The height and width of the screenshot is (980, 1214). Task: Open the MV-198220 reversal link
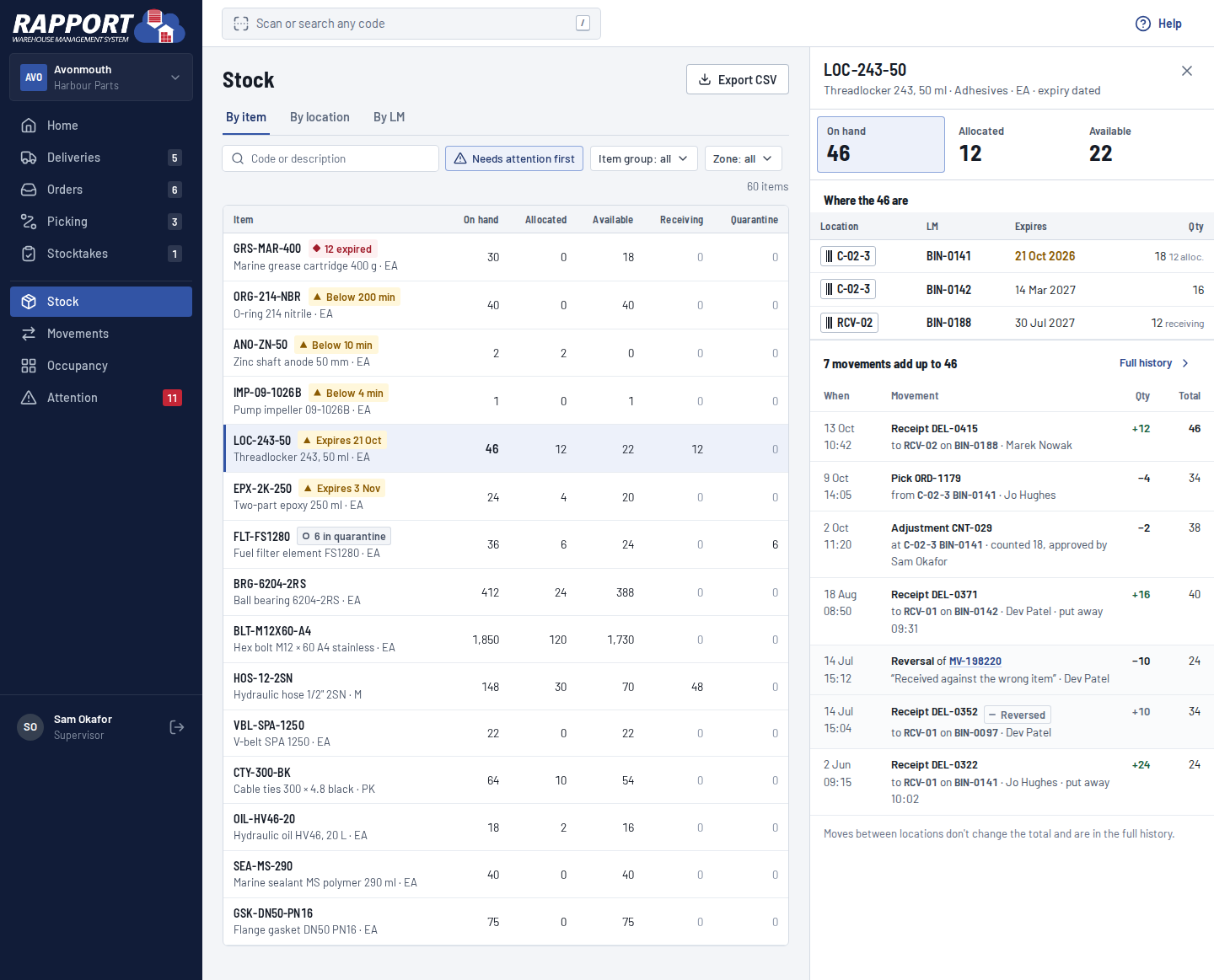[x=975, y=661]
